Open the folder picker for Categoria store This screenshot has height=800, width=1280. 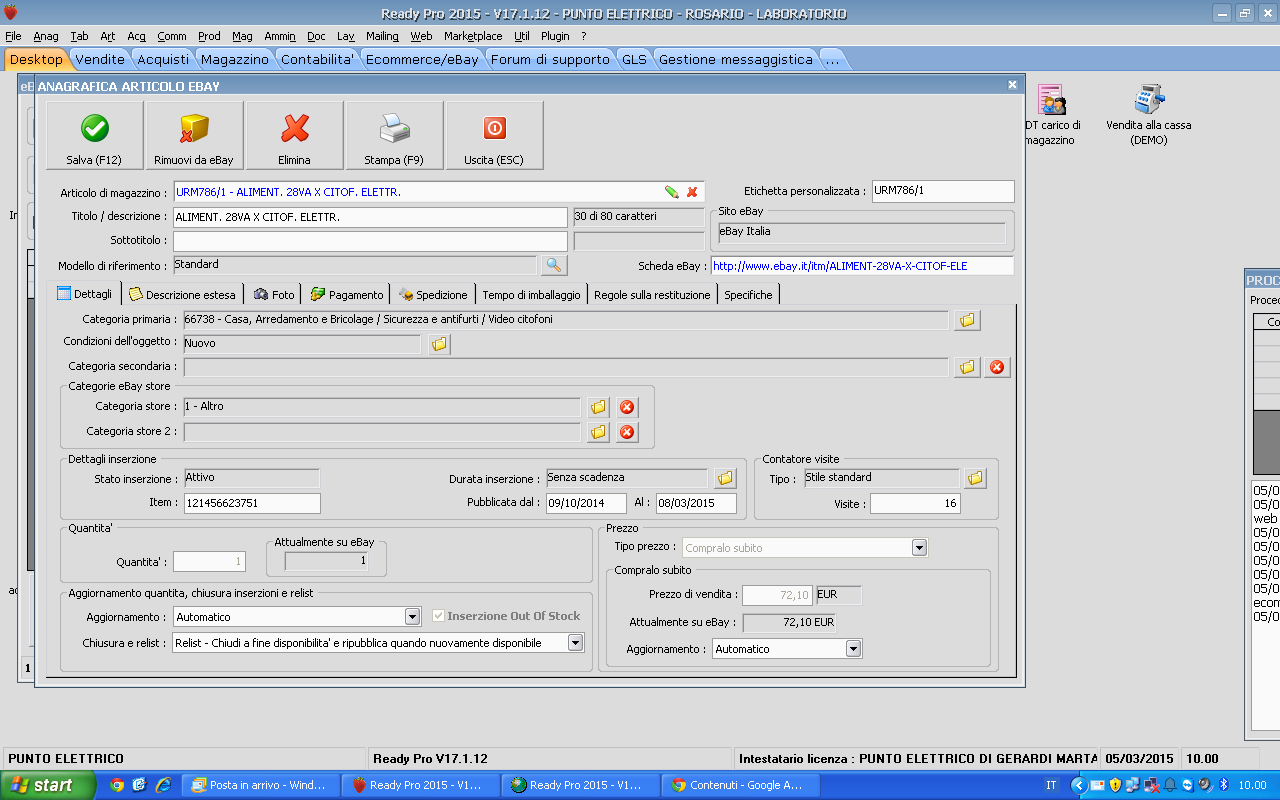[598, 407]
